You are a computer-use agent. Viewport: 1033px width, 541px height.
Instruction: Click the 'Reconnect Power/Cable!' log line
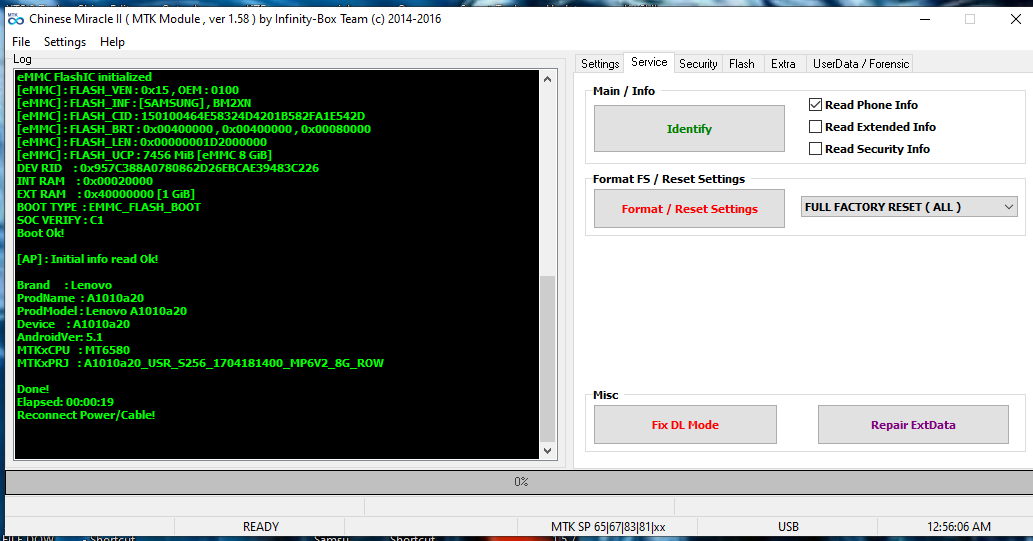(x=86, y=415)
